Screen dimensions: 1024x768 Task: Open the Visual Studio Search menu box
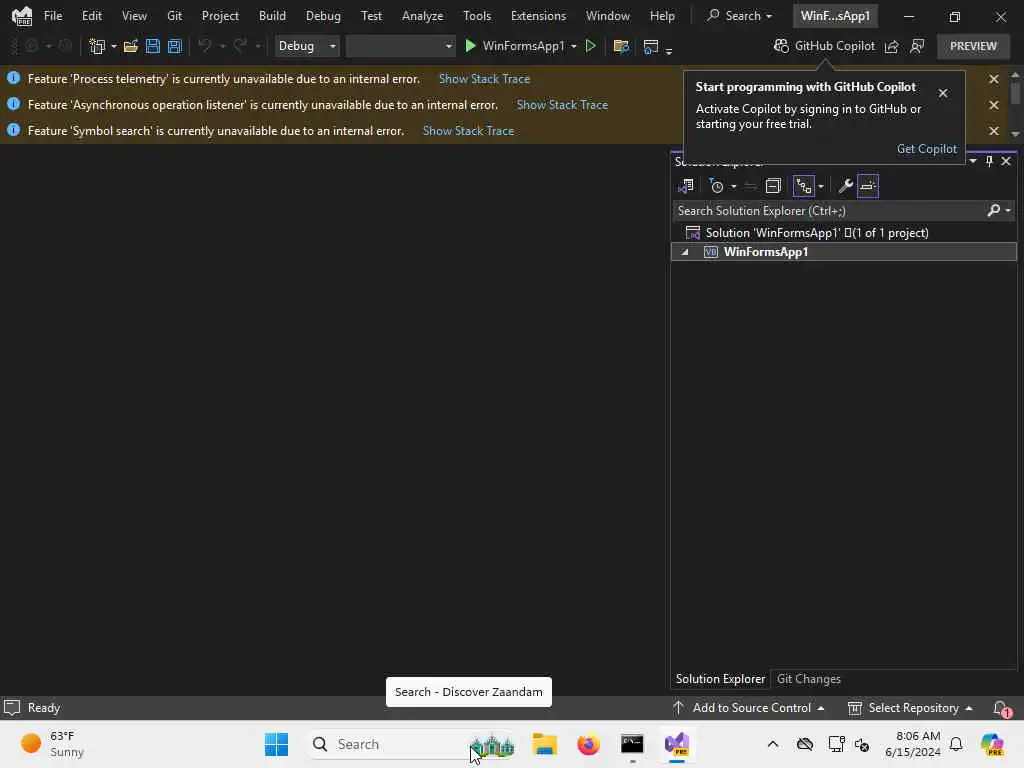[739, 16]
